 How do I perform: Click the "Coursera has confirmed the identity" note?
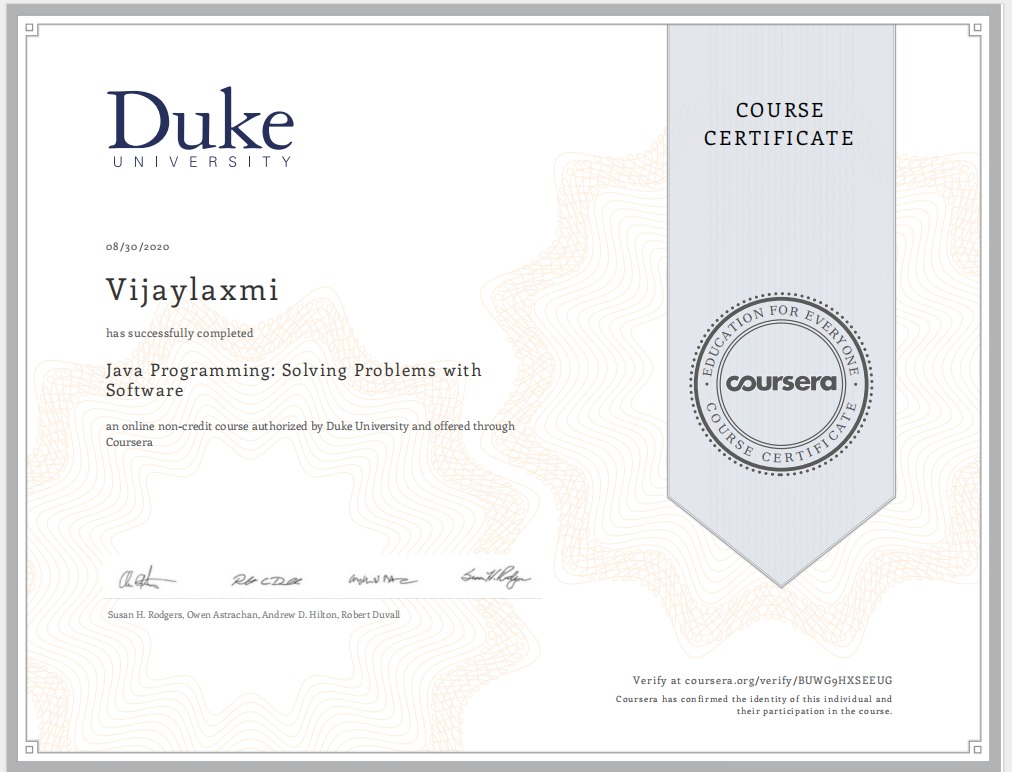754,705
